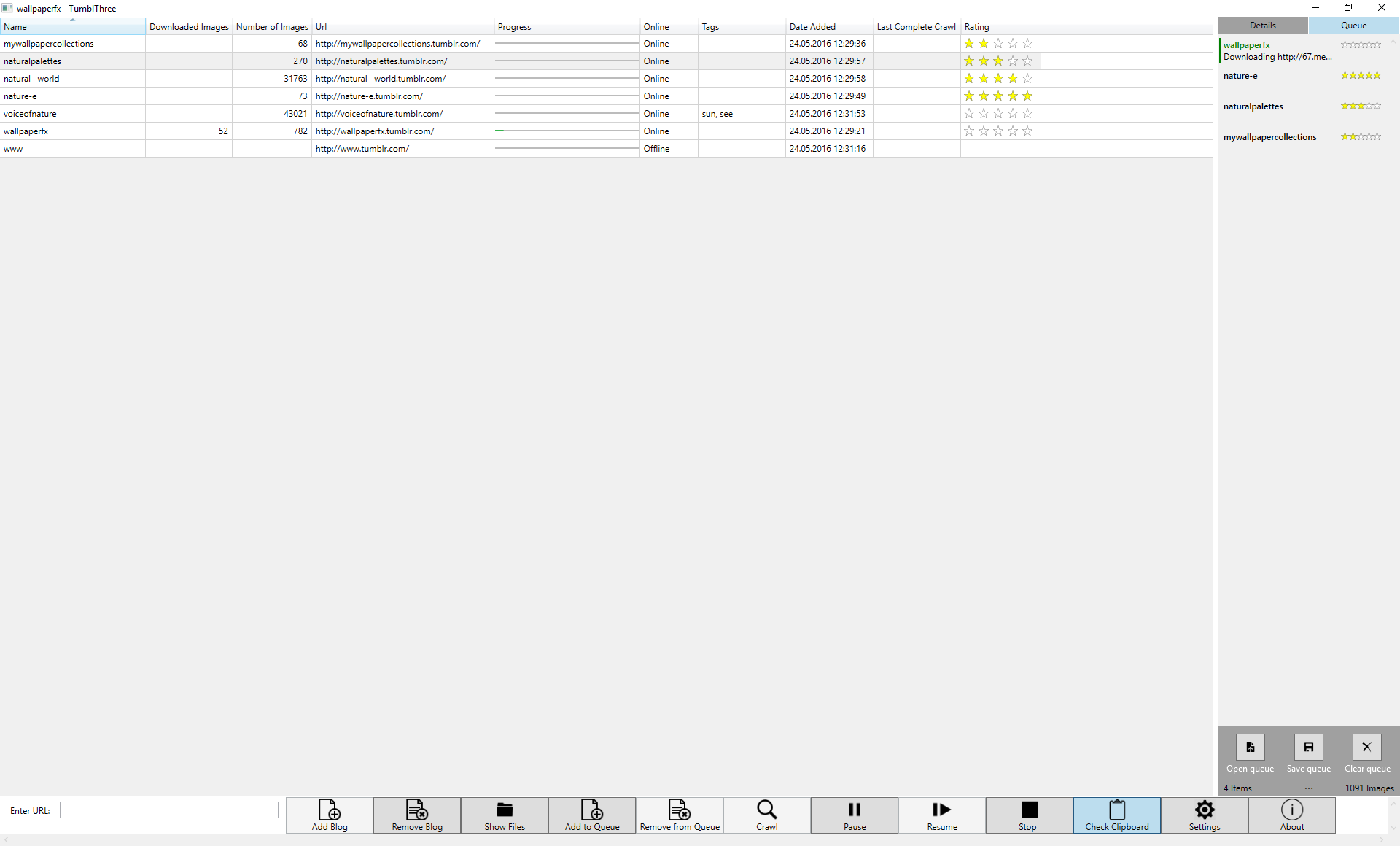Resume the paused crawl

click(x=942, y=815)
